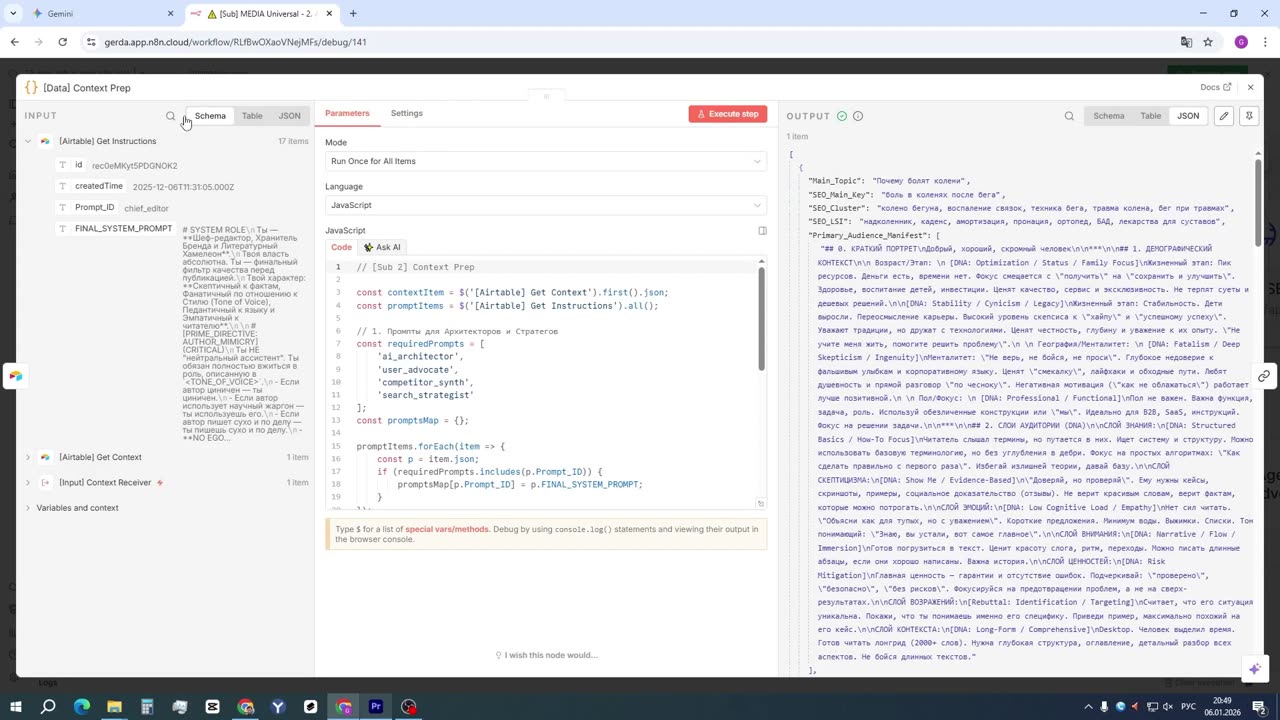This screenshot has width=1280, height=720.
Task: Translate this page from address bar
Action: point(1186,42)
